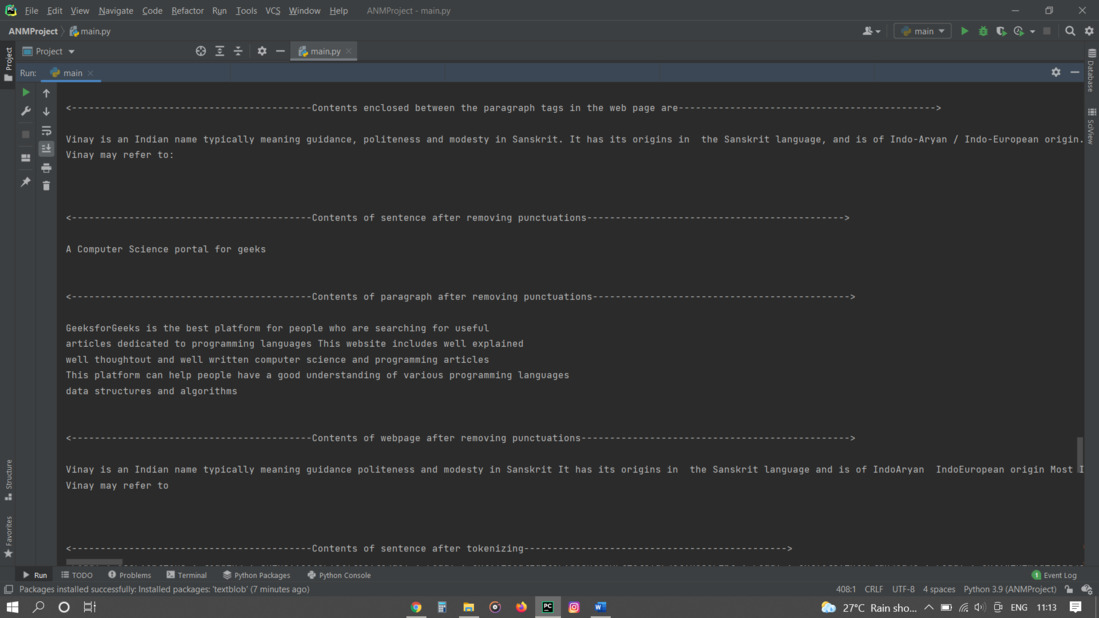The image size is (1099, 618).
Task: Click the disabled Stop button in top toolbar
Action: [1046, 31]
